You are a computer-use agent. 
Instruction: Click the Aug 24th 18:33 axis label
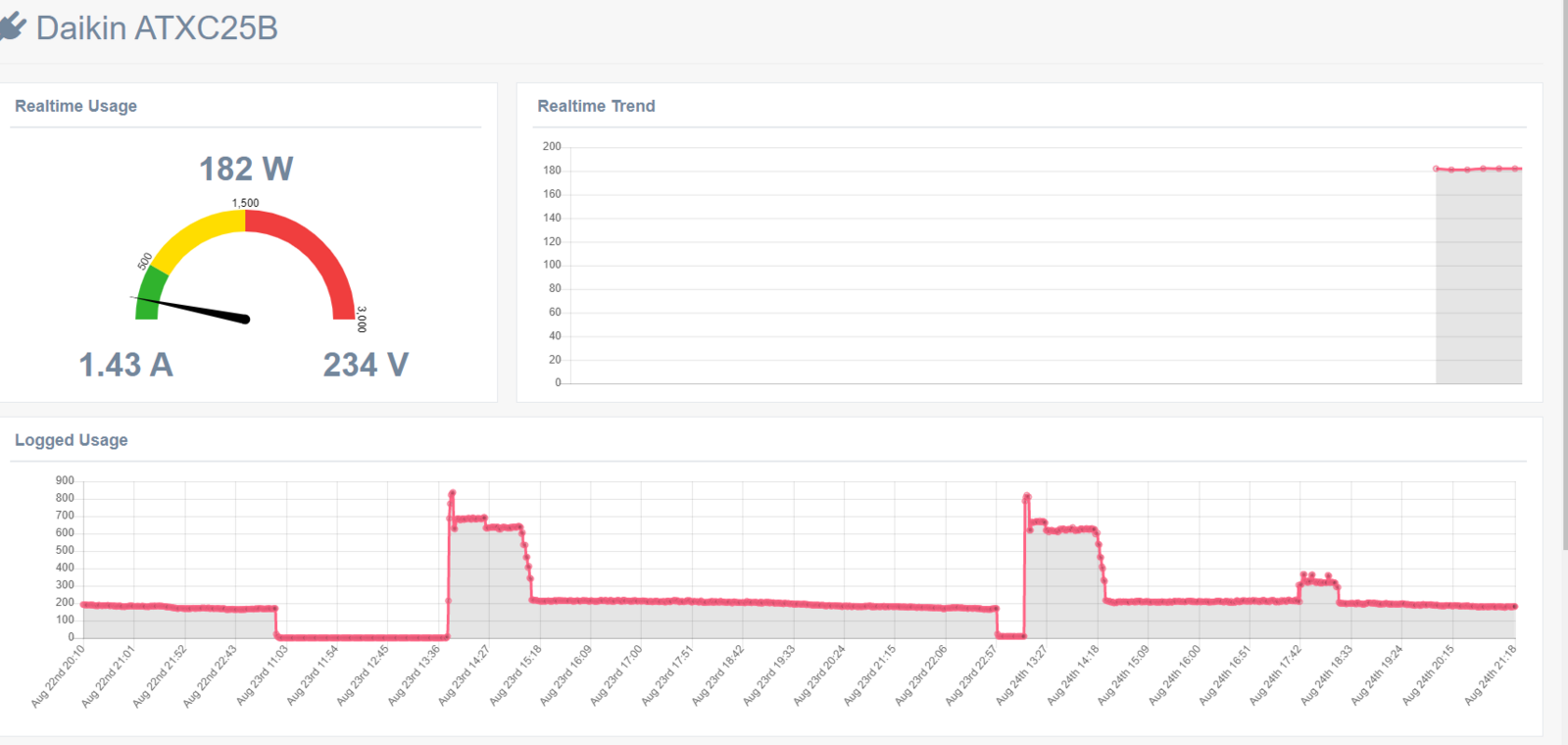1327,675
